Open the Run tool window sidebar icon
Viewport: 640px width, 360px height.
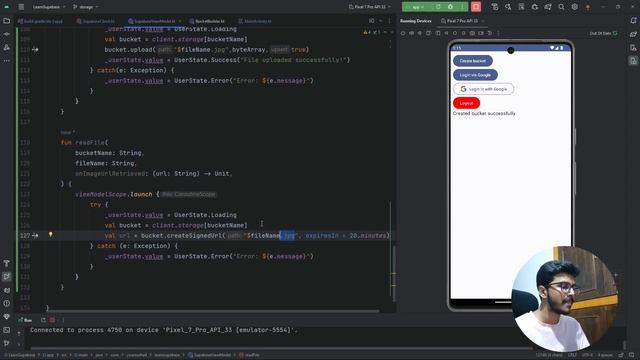[x=7, y=276]
